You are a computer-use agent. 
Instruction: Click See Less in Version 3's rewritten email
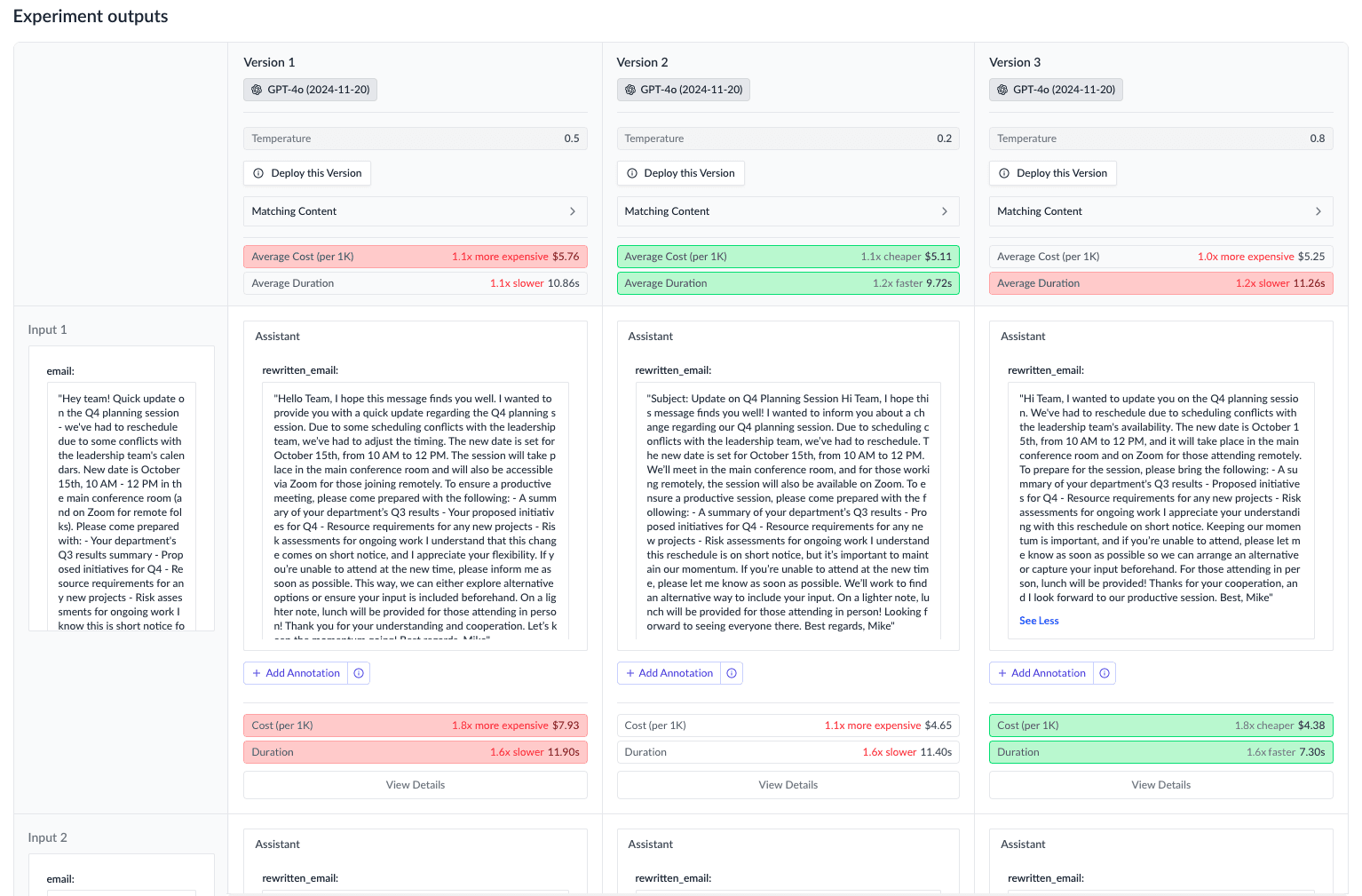1039,620
